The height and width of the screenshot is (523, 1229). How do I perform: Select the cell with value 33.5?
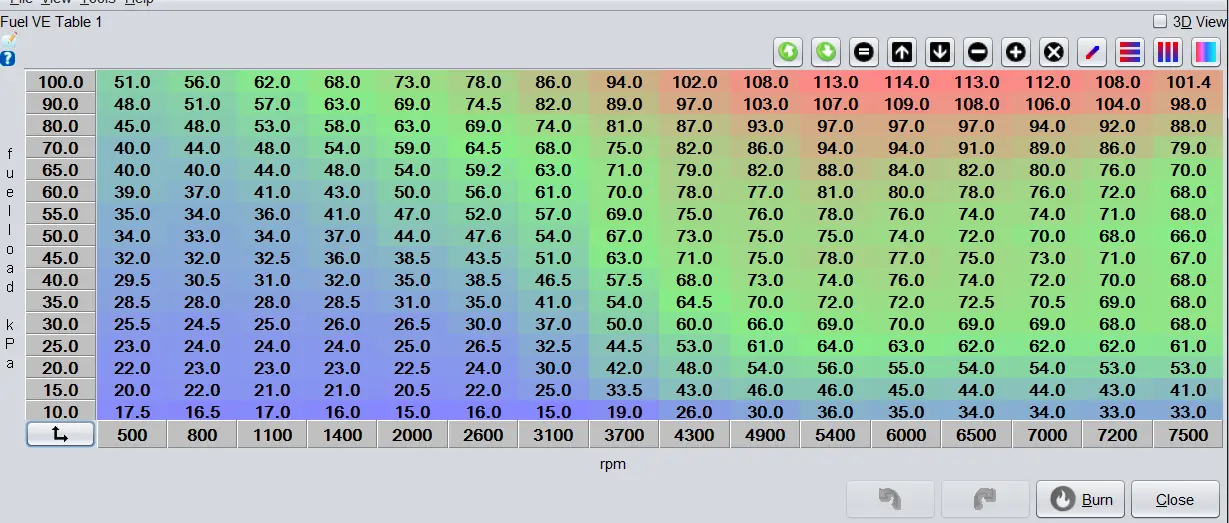point(624,388)
